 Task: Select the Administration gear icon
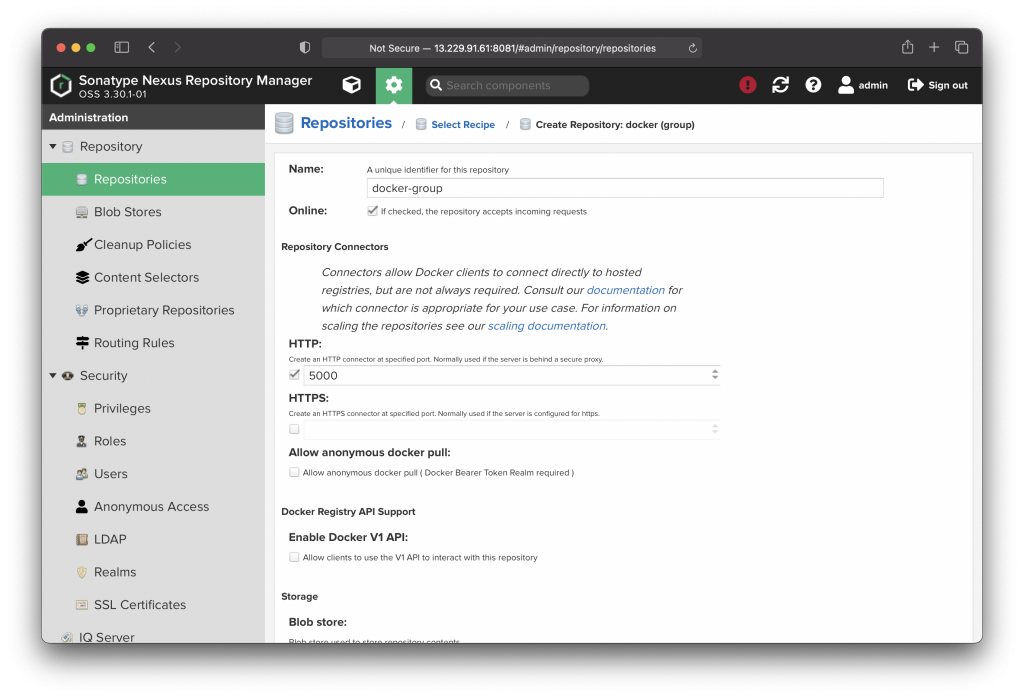pyautogui.click(x=393, y=85)
